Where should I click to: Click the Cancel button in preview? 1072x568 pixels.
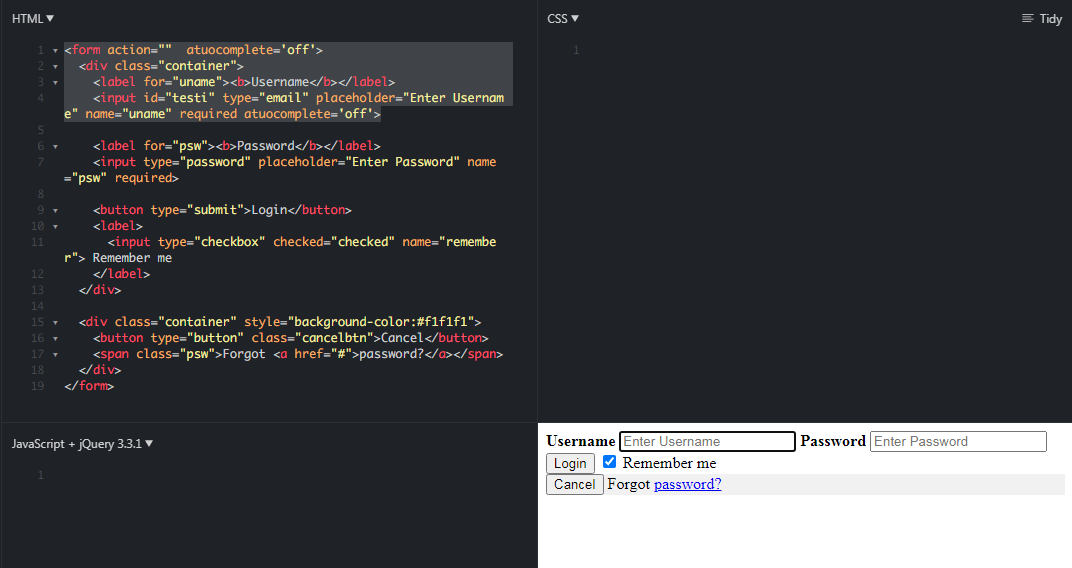[x=574, y=485]
